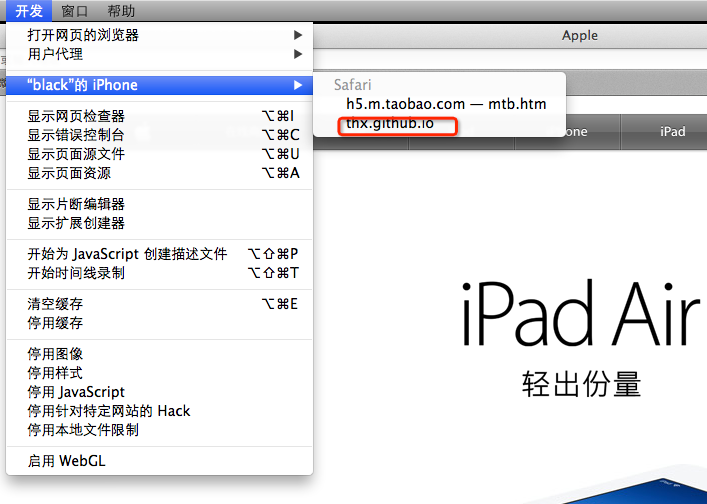Select 用户代理 menu entry
The height and width of the screenshot is (504, 707).
pos(159,54)
